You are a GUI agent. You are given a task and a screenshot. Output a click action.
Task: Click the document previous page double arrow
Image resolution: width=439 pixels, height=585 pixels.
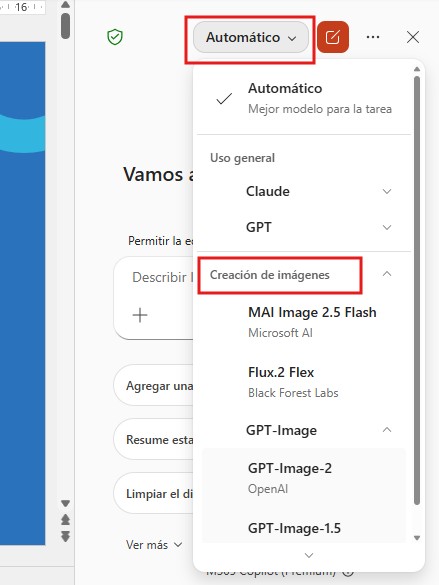pyautogui.click(x=65, y=519)
